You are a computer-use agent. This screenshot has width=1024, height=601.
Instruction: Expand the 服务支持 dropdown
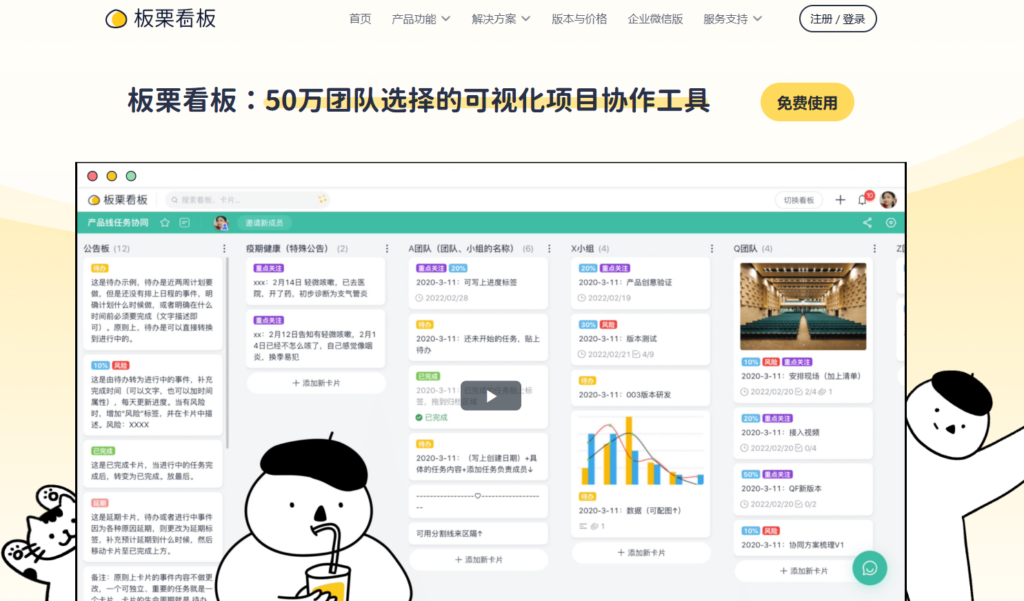[733, 18]
